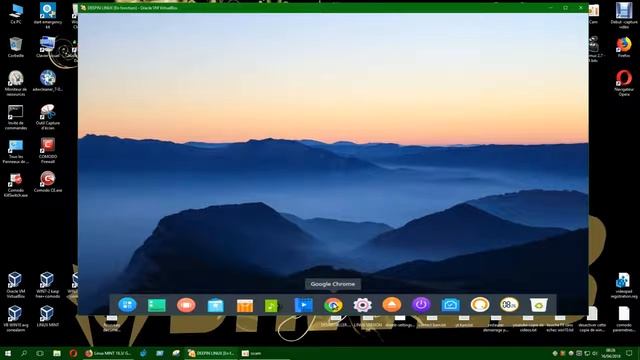The height and width of the screenshot is (360, 640).
Task: Open the blue system monitor dock icon
Action: point(451,305)
